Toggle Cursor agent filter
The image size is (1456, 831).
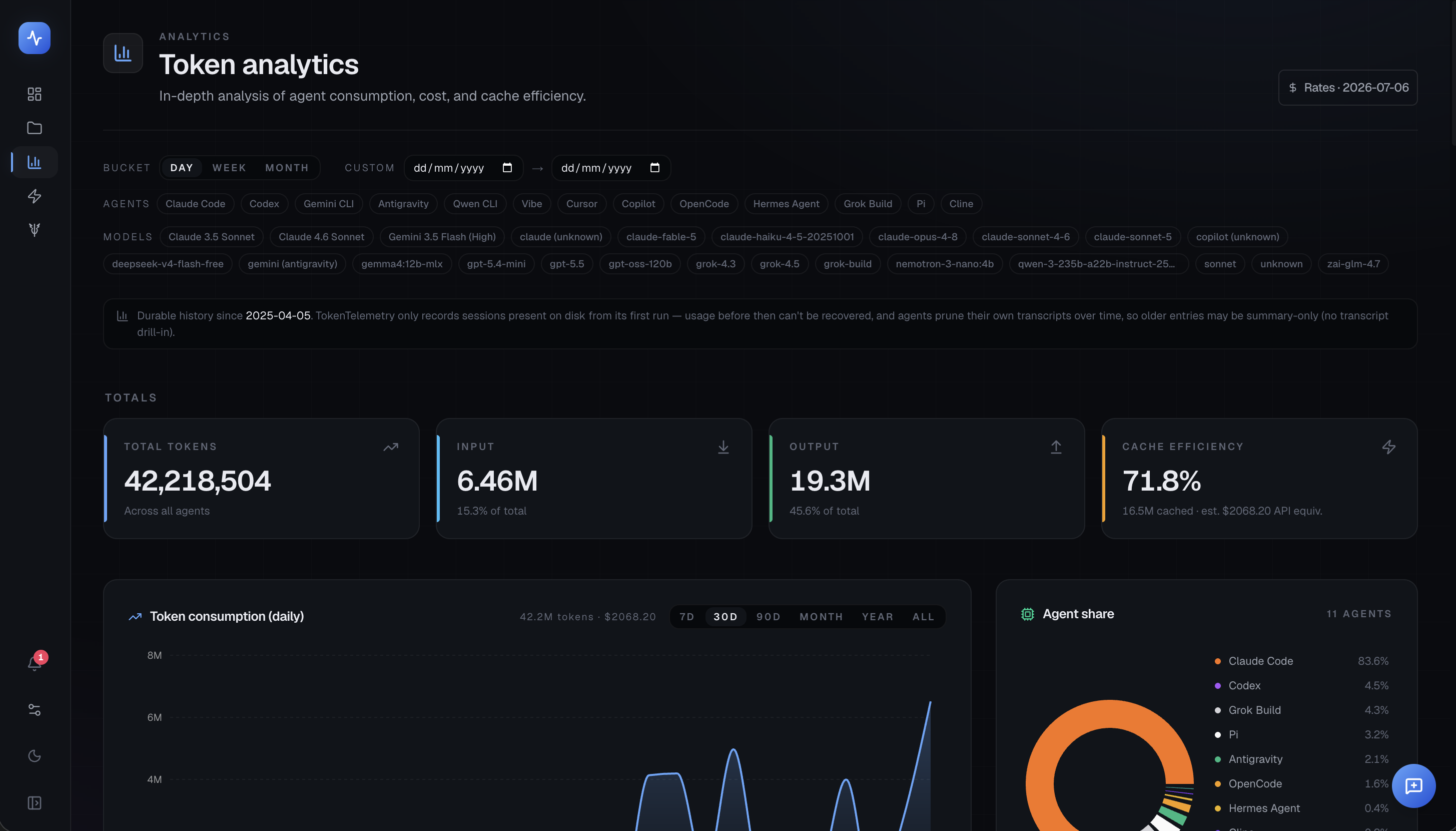tap(582, 204)
